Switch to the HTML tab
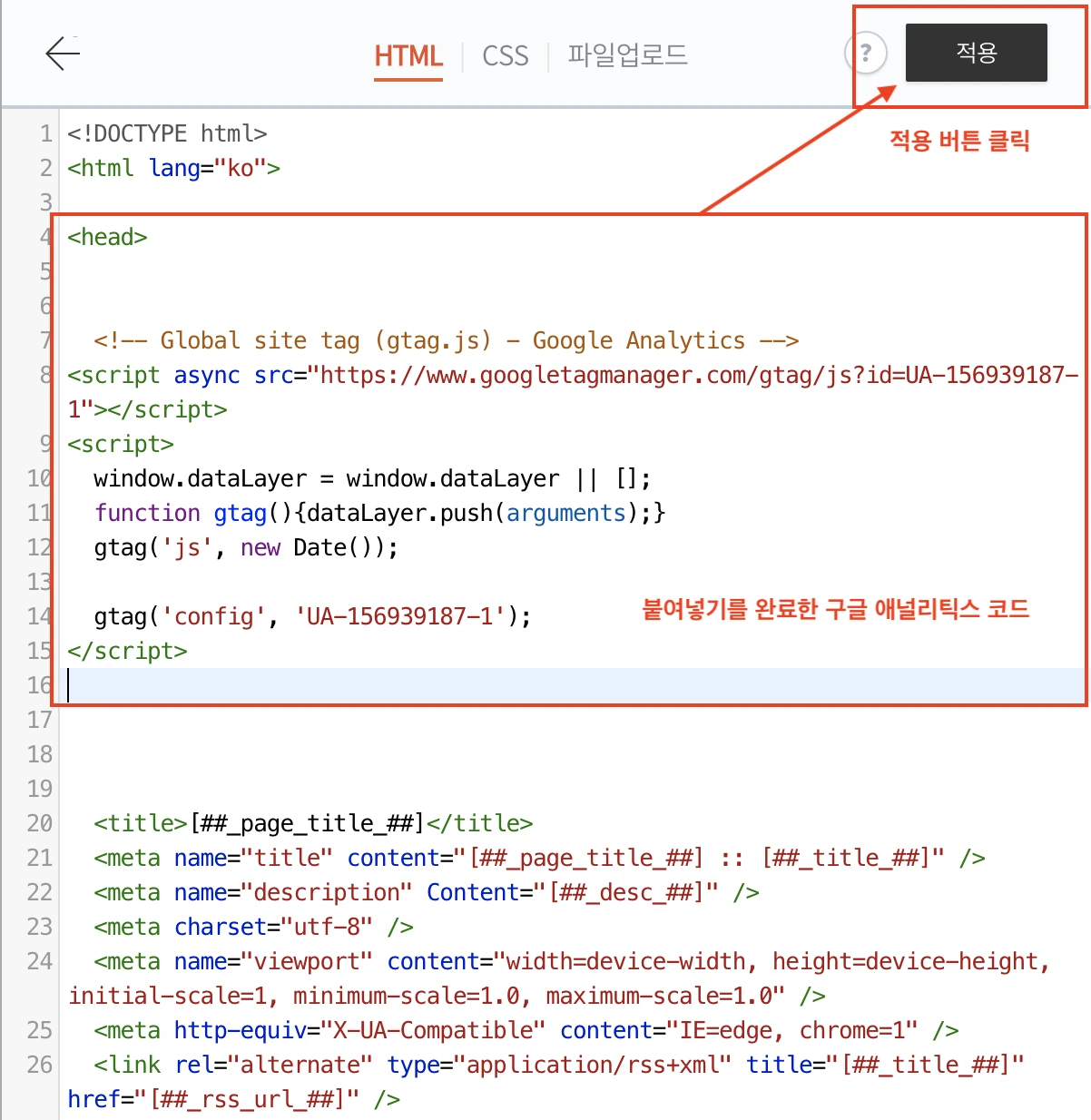1091x1120 pixels. click(408, 56)
